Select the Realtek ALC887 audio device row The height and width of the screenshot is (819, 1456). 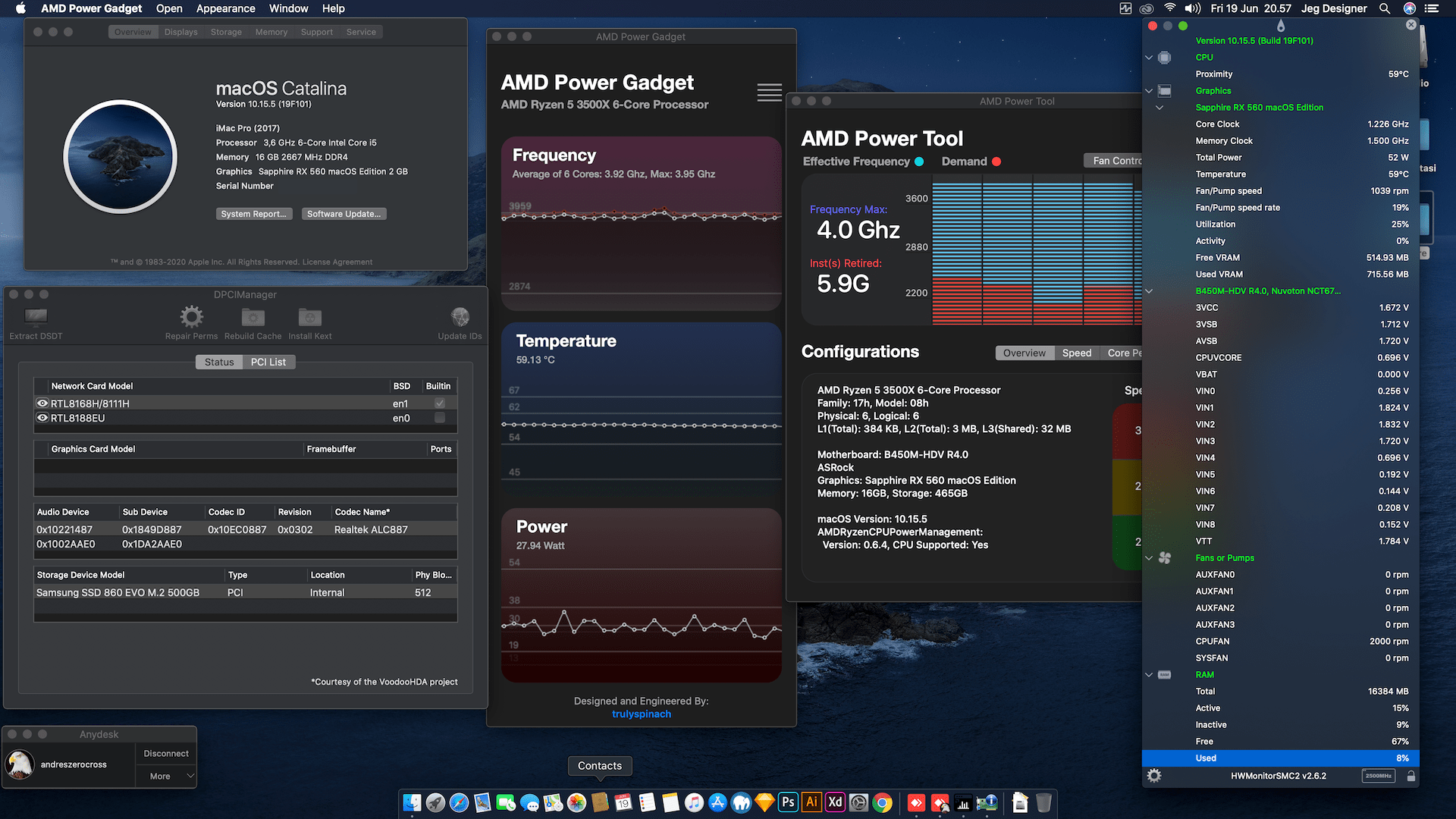(246, 529)
